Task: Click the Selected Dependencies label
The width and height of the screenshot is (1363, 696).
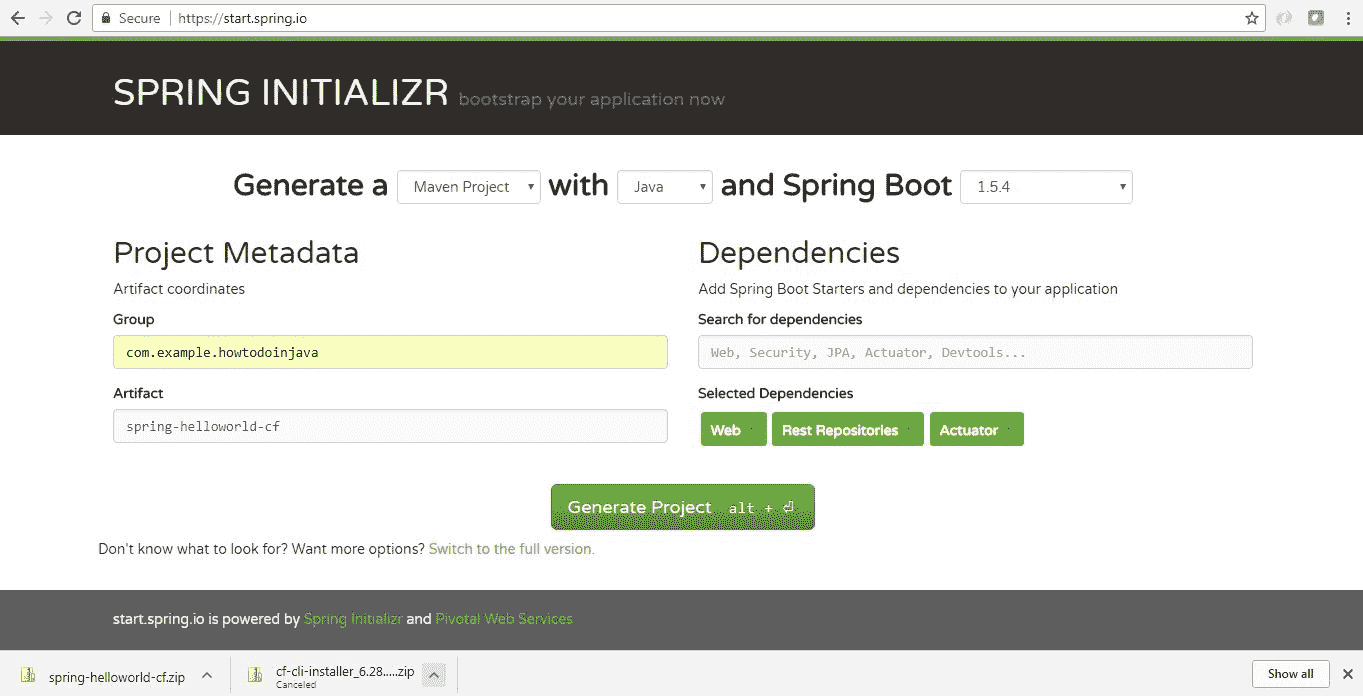Action: tap(776, 393)
